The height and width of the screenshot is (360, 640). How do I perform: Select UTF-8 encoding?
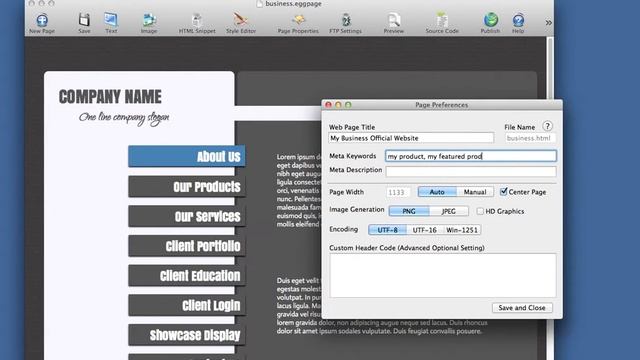387,230
